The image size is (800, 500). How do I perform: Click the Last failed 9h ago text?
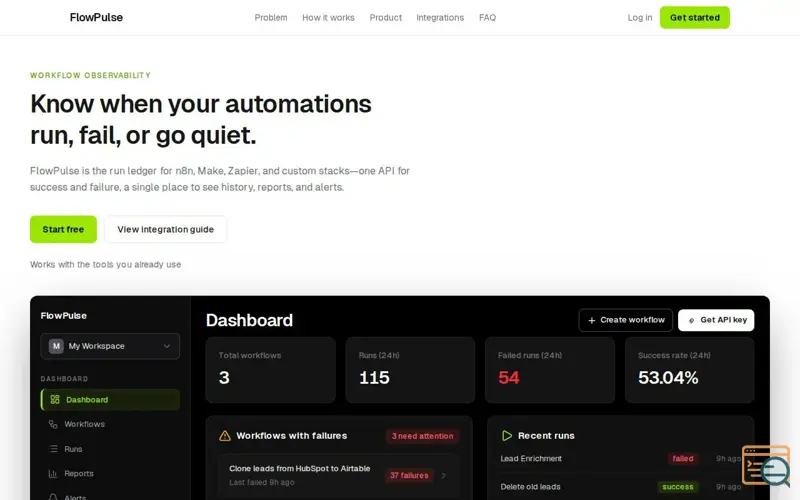click(262, 482)
